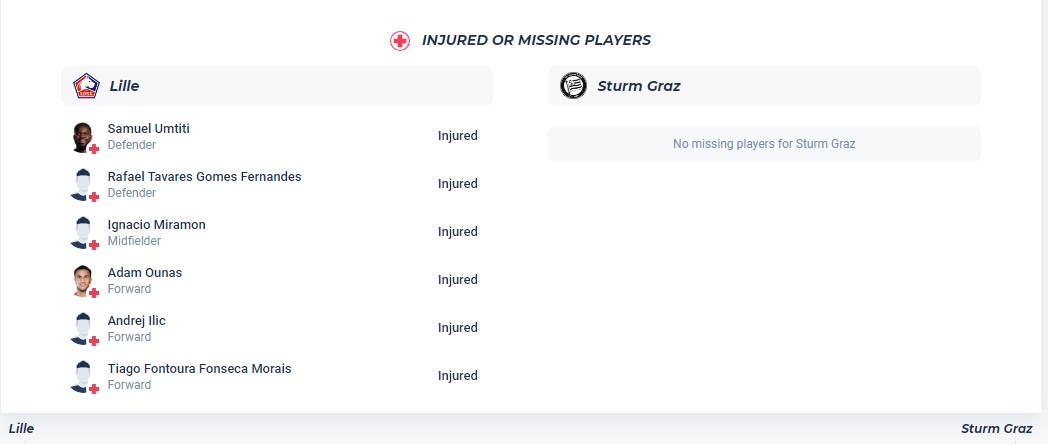
Task: Click the 'No missing players for Sturm Graz' notice
Action: (764, 144)
